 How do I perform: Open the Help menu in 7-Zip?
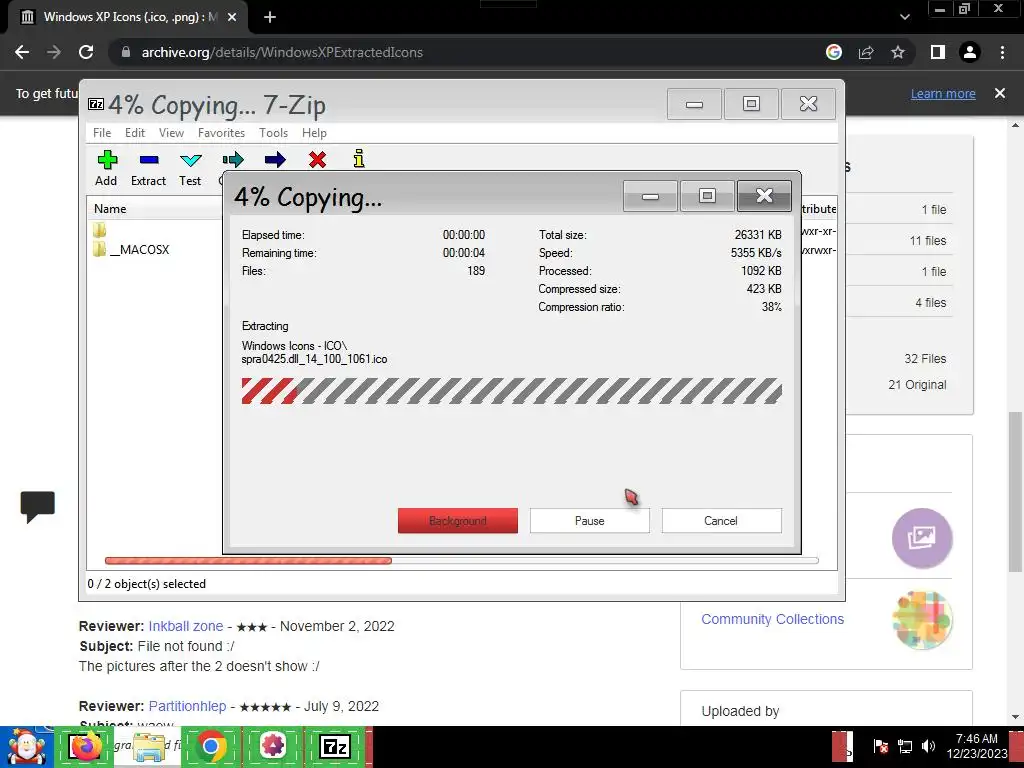(x=314, y=133)
